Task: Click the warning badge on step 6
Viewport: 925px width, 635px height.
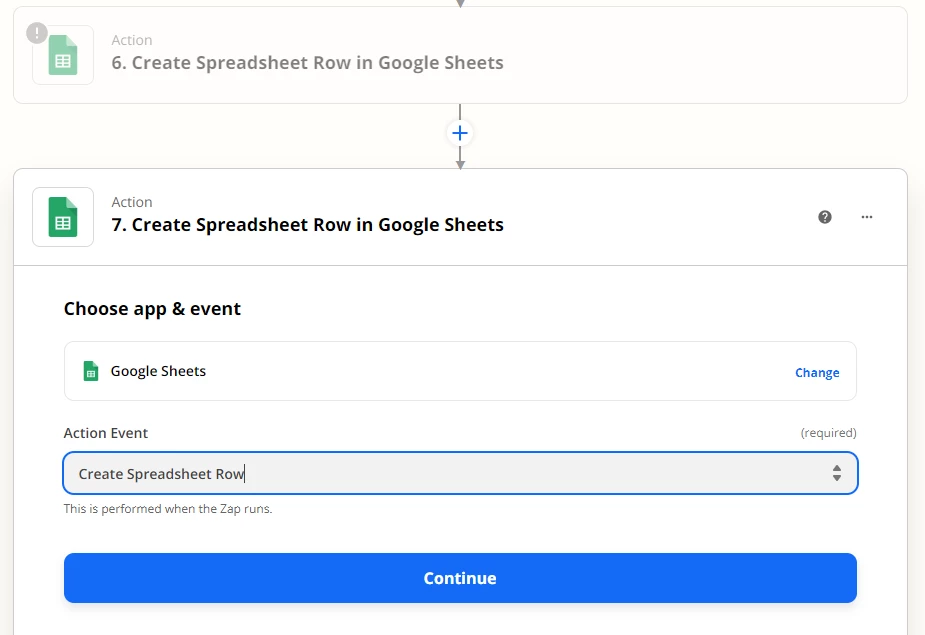Action: 37,33
